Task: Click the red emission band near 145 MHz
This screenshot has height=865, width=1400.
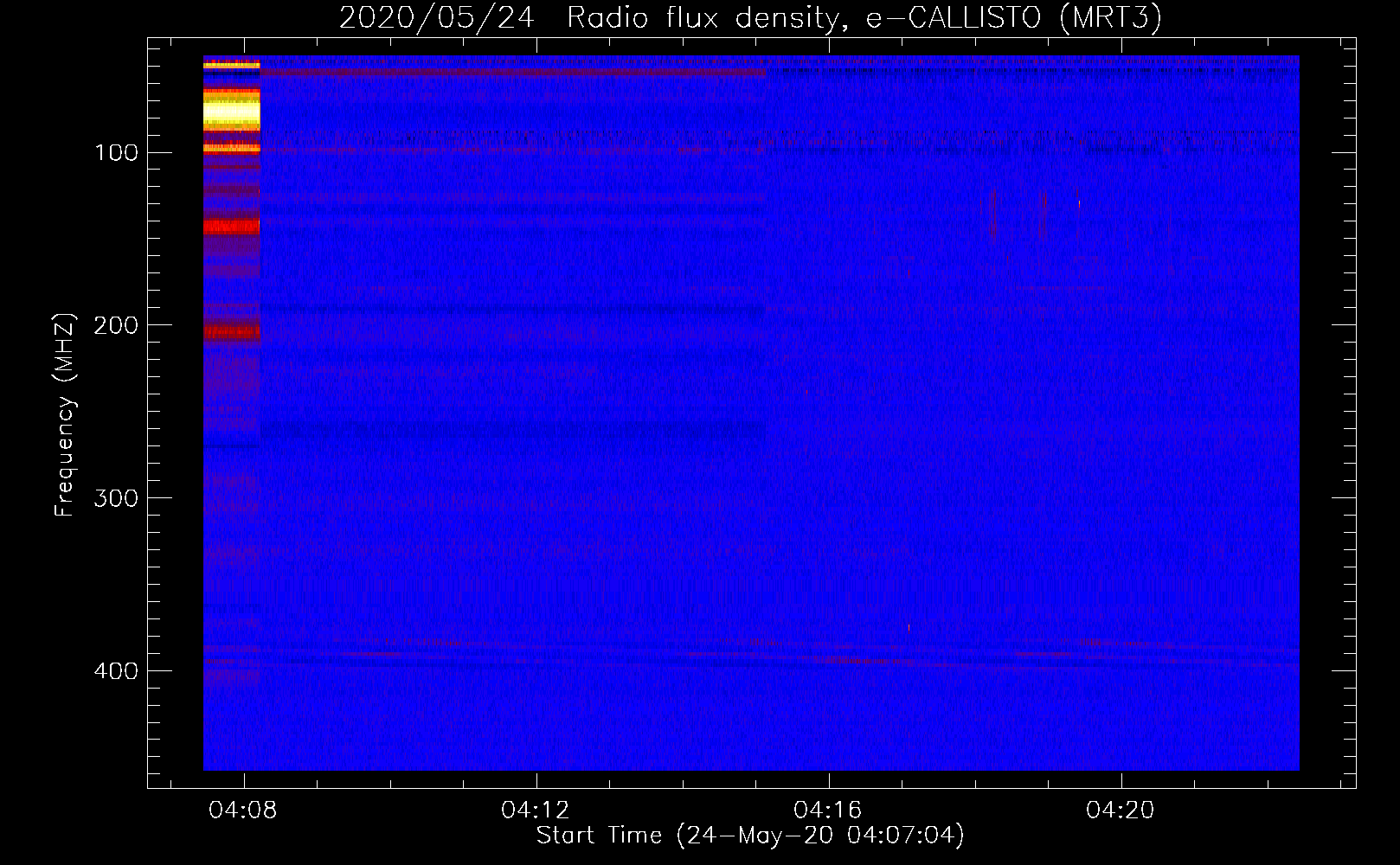Action: [x=231, y=227]
